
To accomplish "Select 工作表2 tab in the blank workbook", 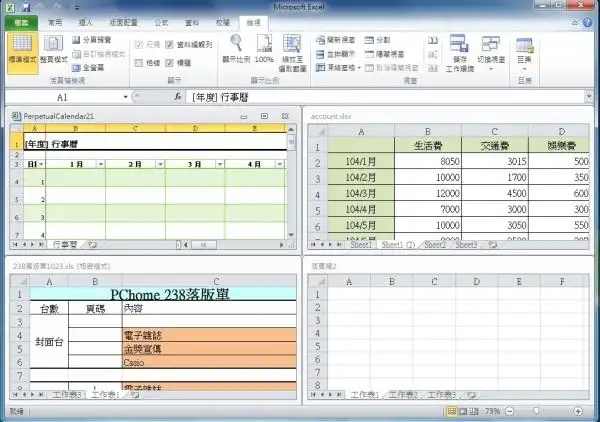I will [x=403, y=394].
